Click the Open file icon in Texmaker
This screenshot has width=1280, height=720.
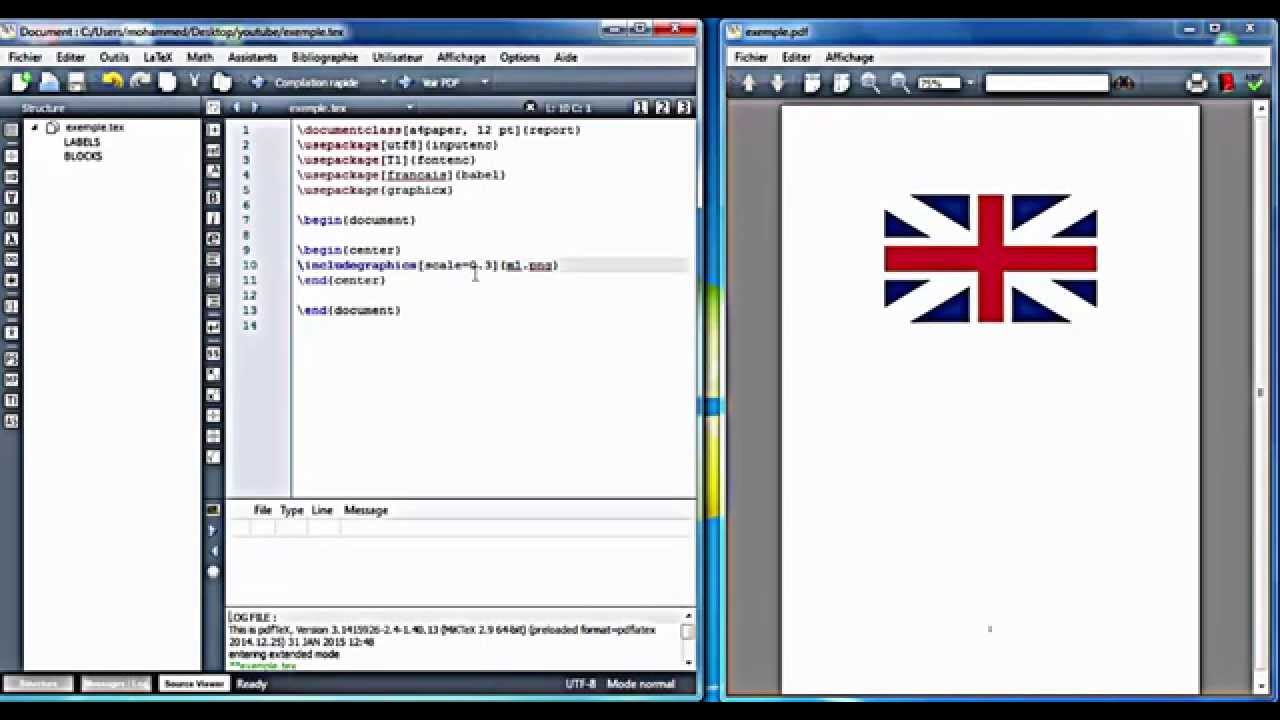point(48,82)
